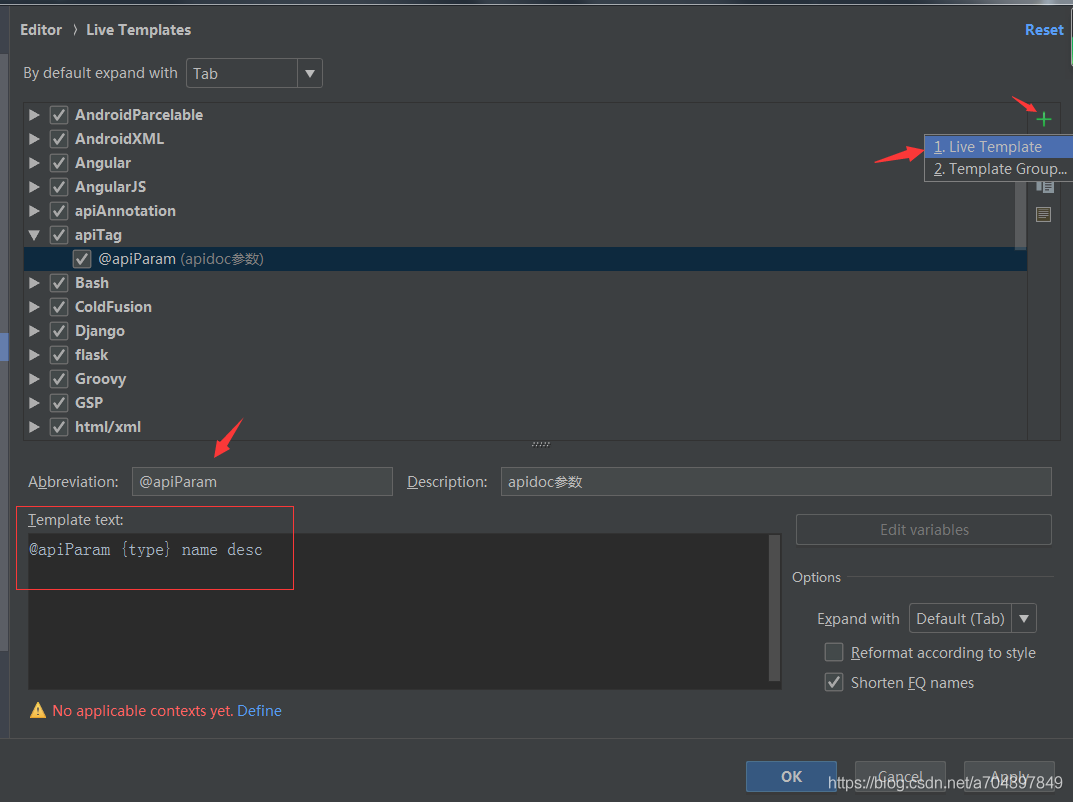
Task: Select the ColdFusion tree row
Action: click(x=525, y=307)
